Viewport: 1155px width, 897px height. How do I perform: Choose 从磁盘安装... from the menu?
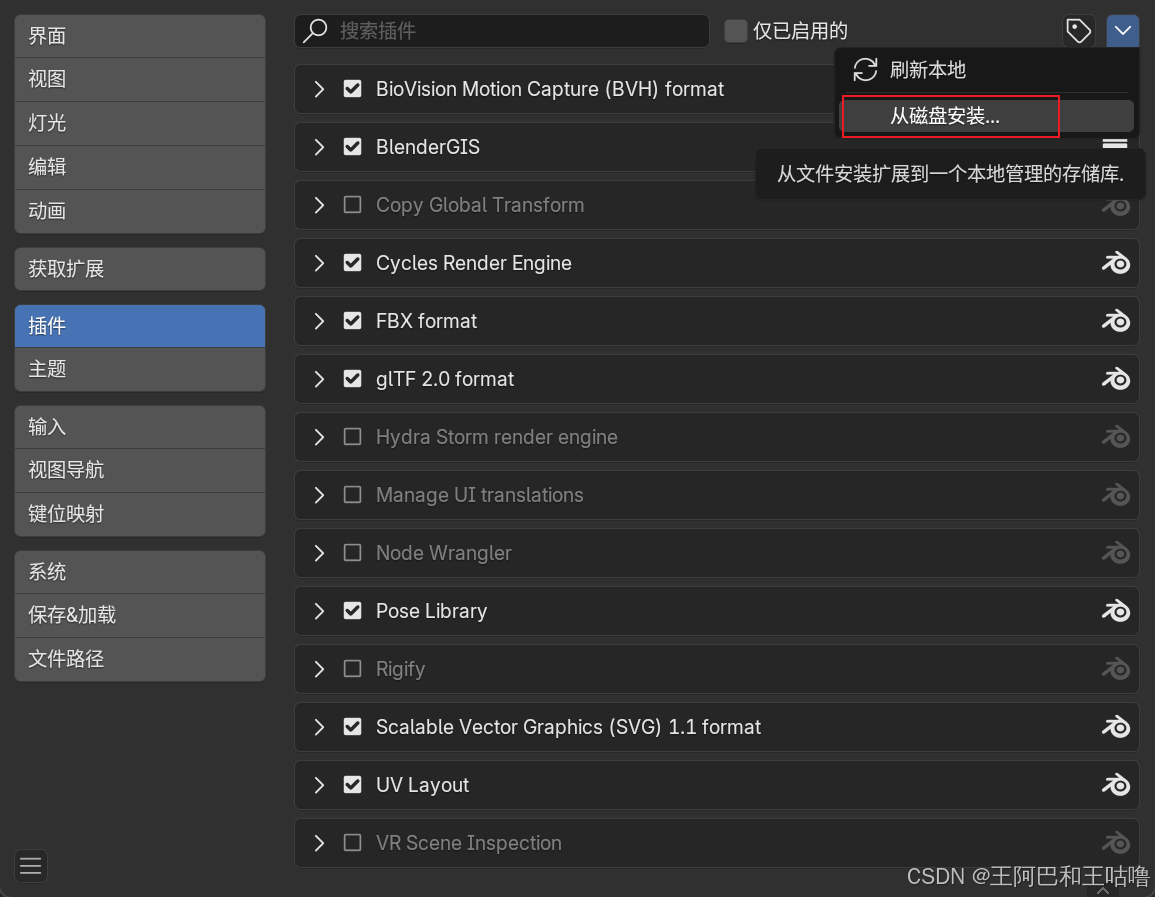(986, 116)
